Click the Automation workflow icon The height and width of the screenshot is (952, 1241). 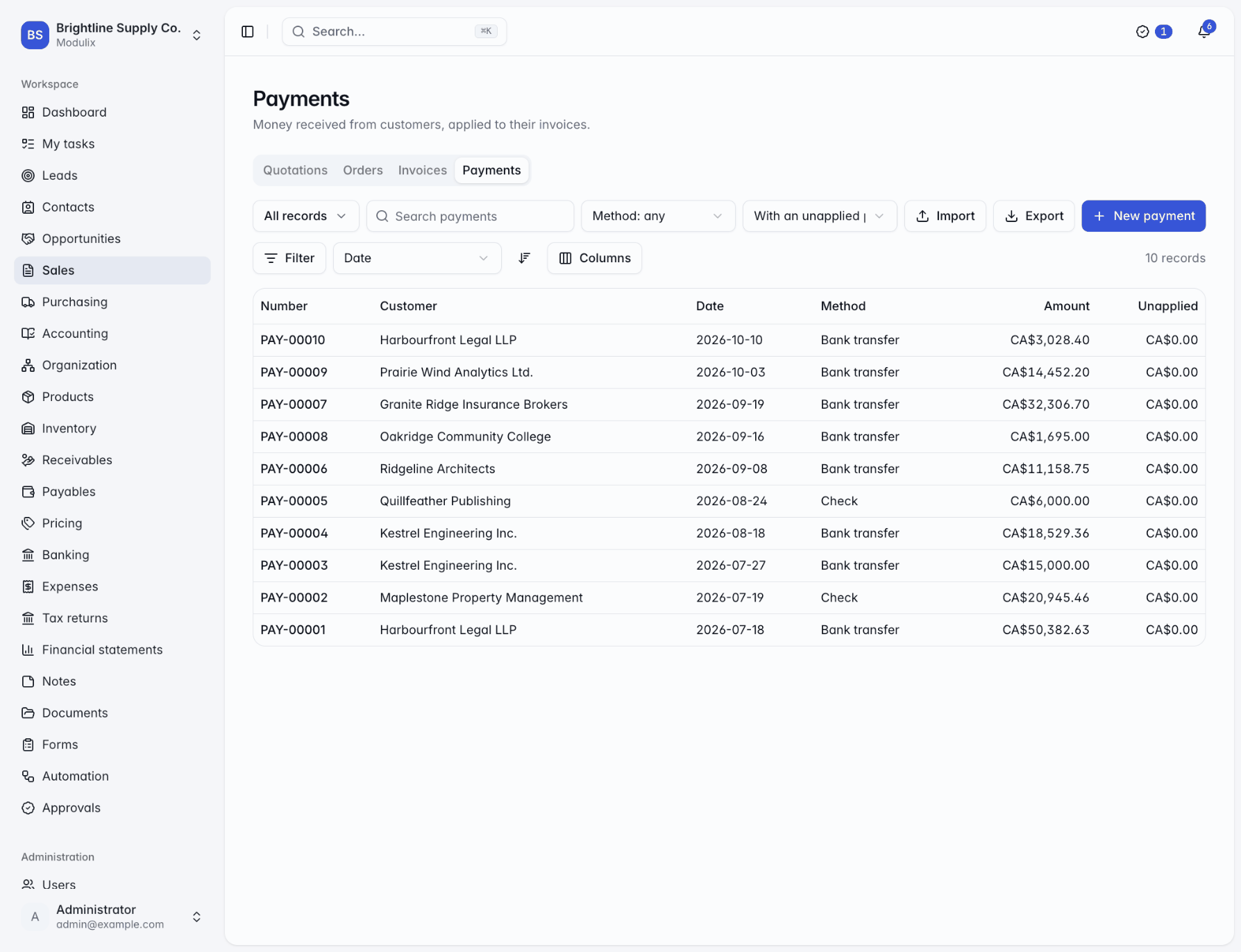[28, 776]
